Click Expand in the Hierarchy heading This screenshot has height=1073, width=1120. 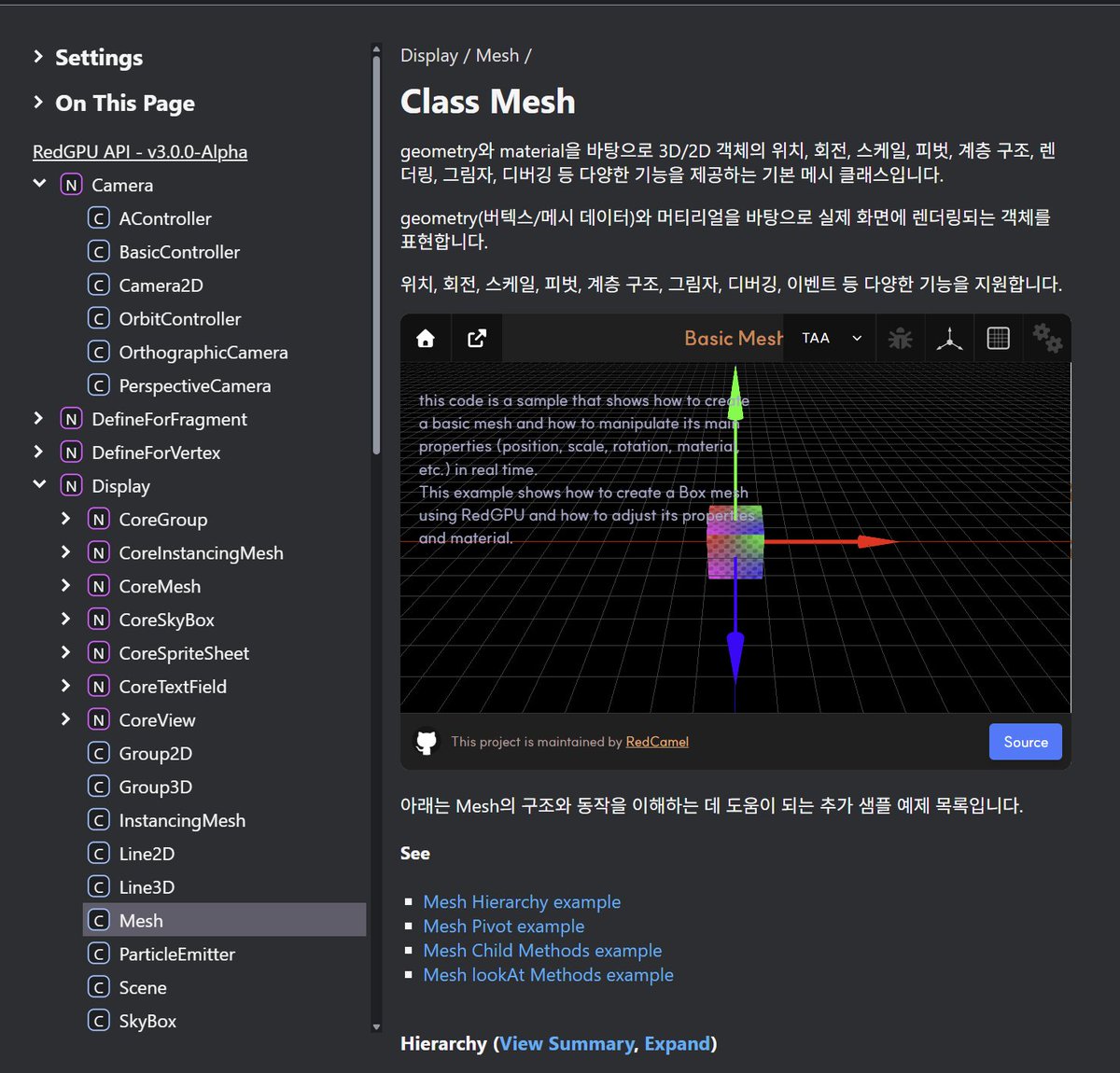(x=678, y=1044)
